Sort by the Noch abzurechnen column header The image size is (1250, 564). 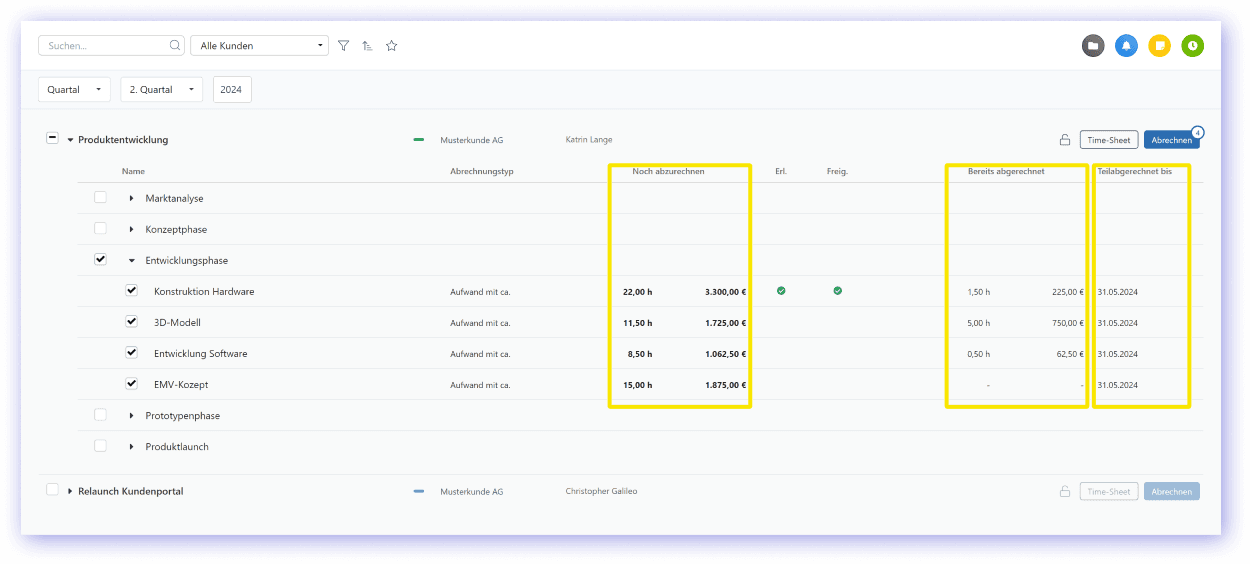(x=668, y=172)
